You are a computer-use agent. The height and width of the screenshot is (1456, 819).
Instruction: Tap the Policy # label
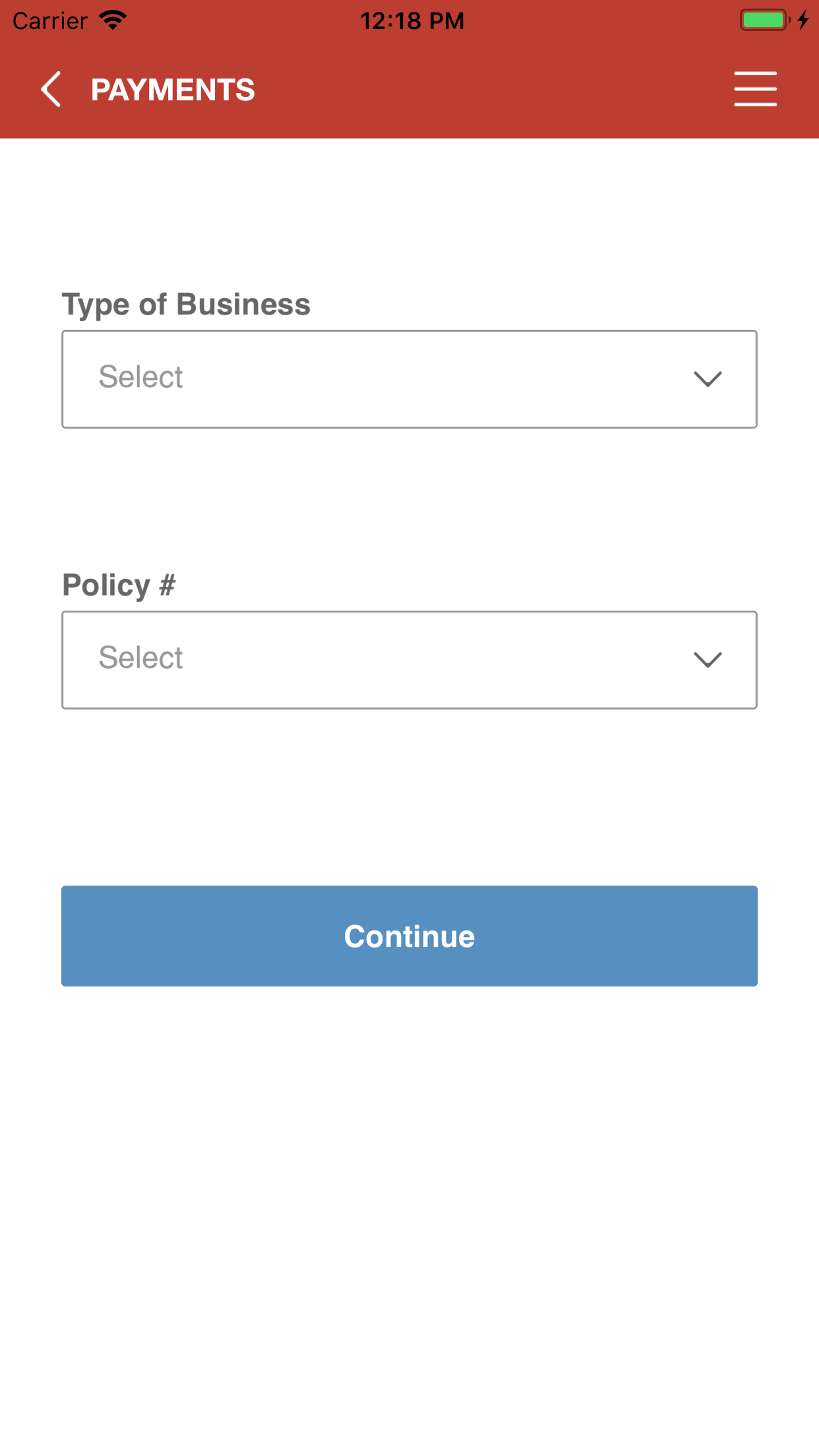point(119,586)
